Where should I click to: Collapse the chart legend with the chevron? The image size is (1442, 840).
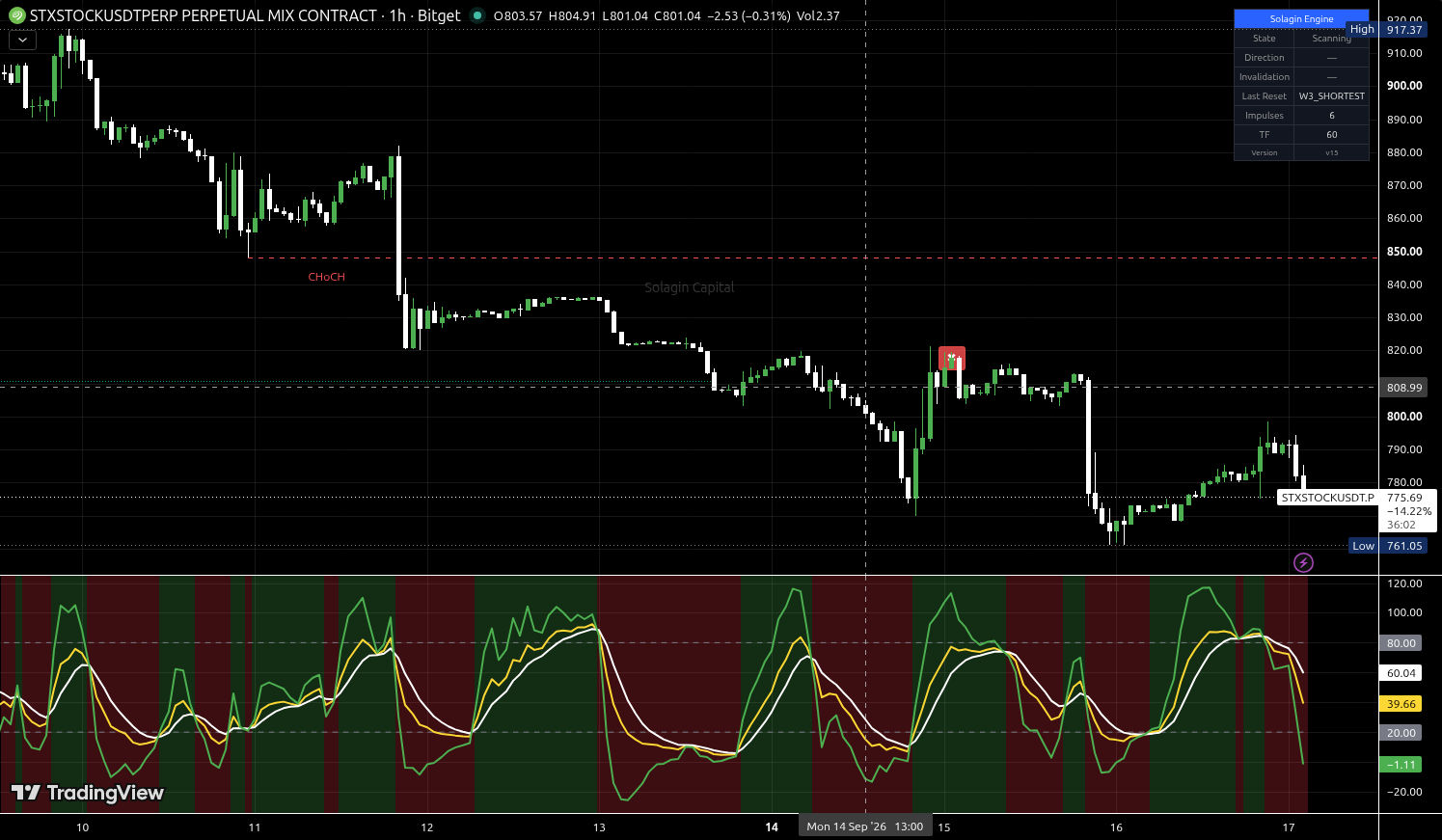tap(21, 41)
